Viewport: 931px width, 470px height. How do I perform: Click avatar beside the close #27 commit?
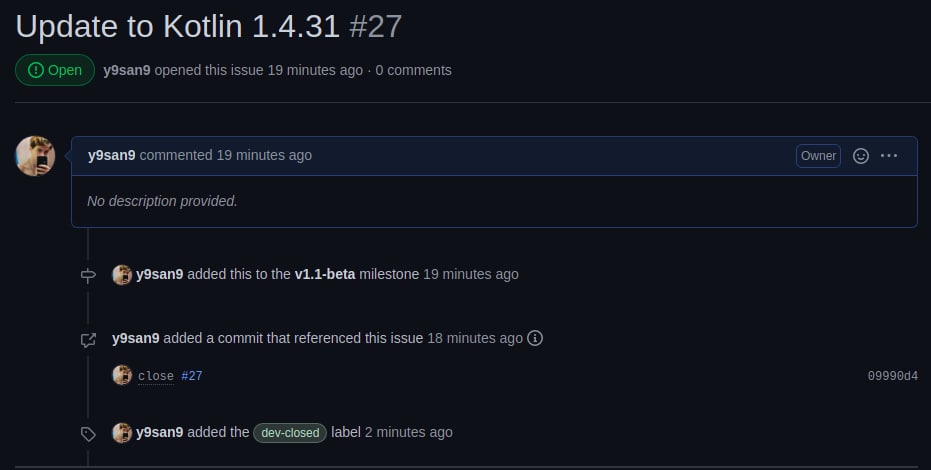(x=122, y=376)
